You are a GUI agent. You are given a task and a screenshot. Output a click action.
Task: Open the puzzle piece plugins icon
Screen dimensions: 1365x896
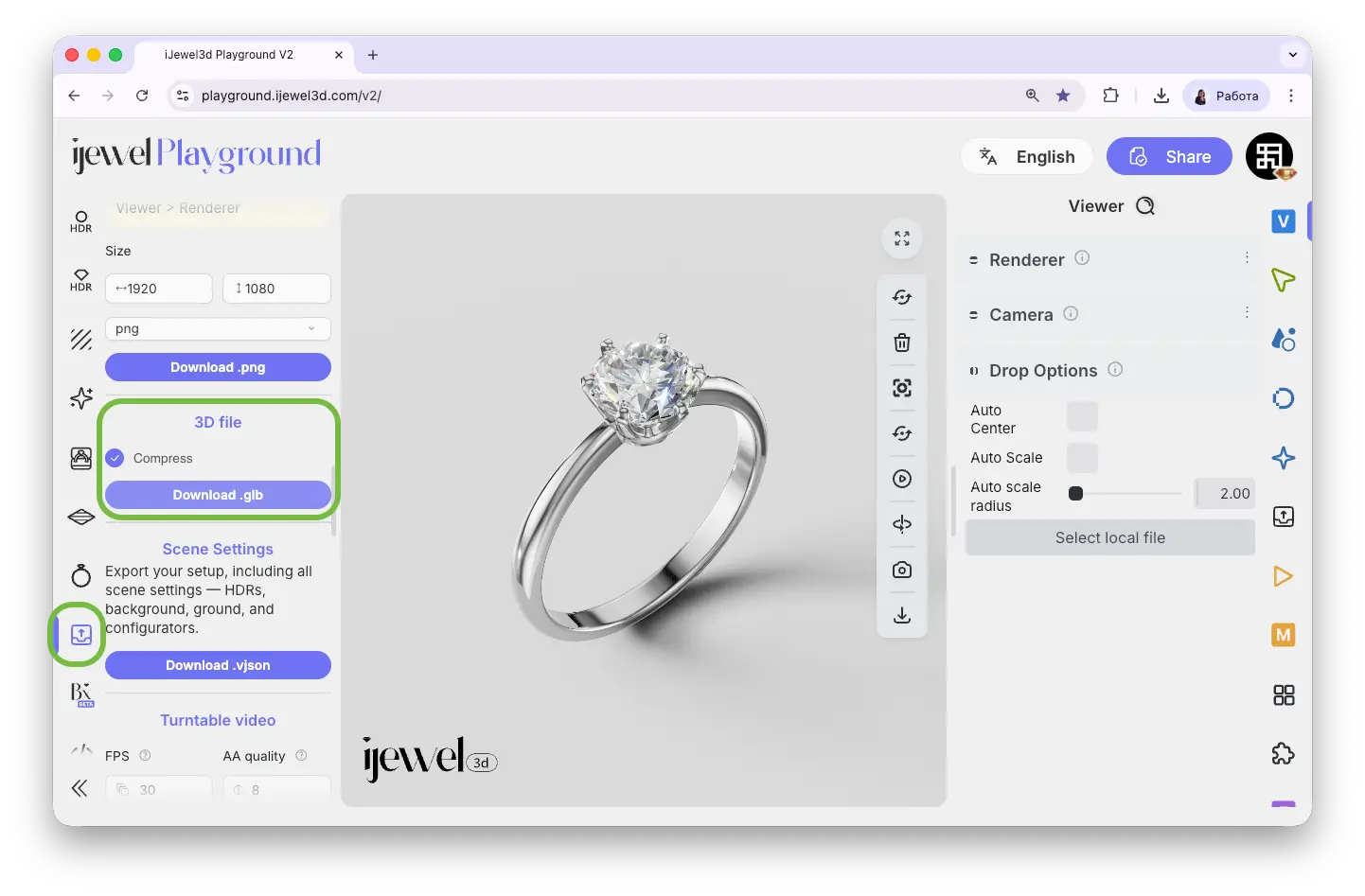coord(1284,754)
